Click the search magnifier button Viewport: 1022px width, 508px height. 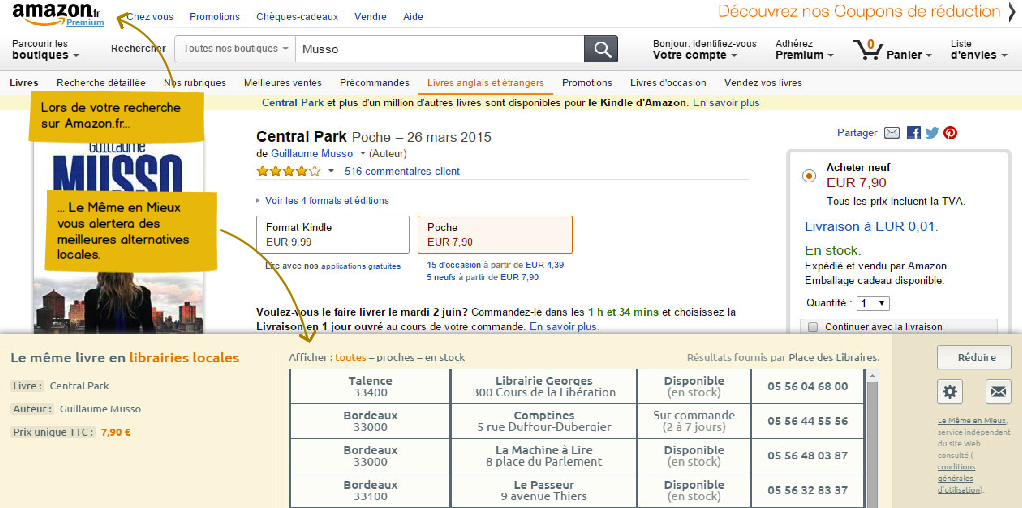(x=600, y=49)
